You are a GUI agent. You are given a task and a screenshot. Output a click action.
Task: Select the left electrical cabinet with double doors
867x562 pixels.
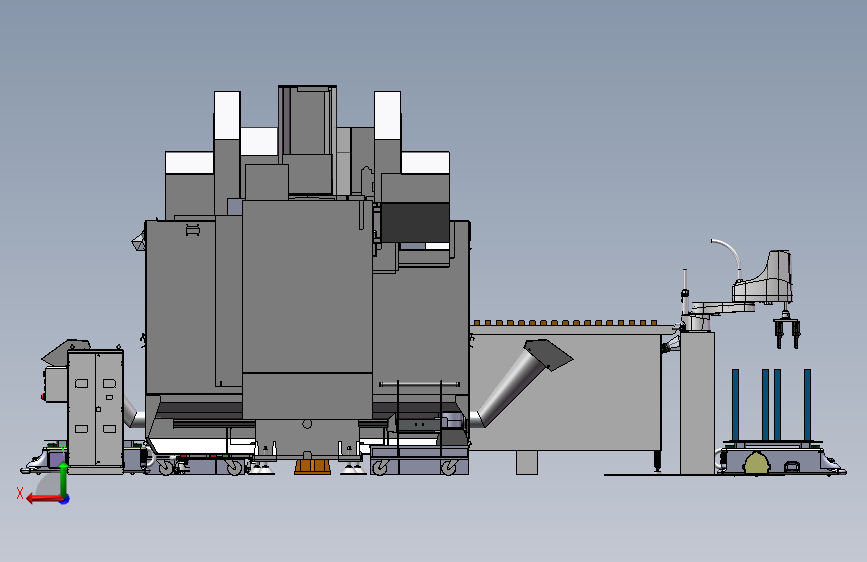(95, 409)
